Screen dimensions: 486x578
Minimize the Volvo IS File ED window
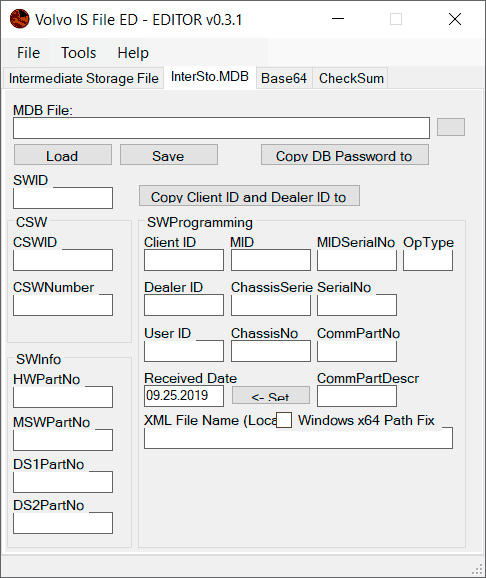pyautogui.click(x=338, y=19)
